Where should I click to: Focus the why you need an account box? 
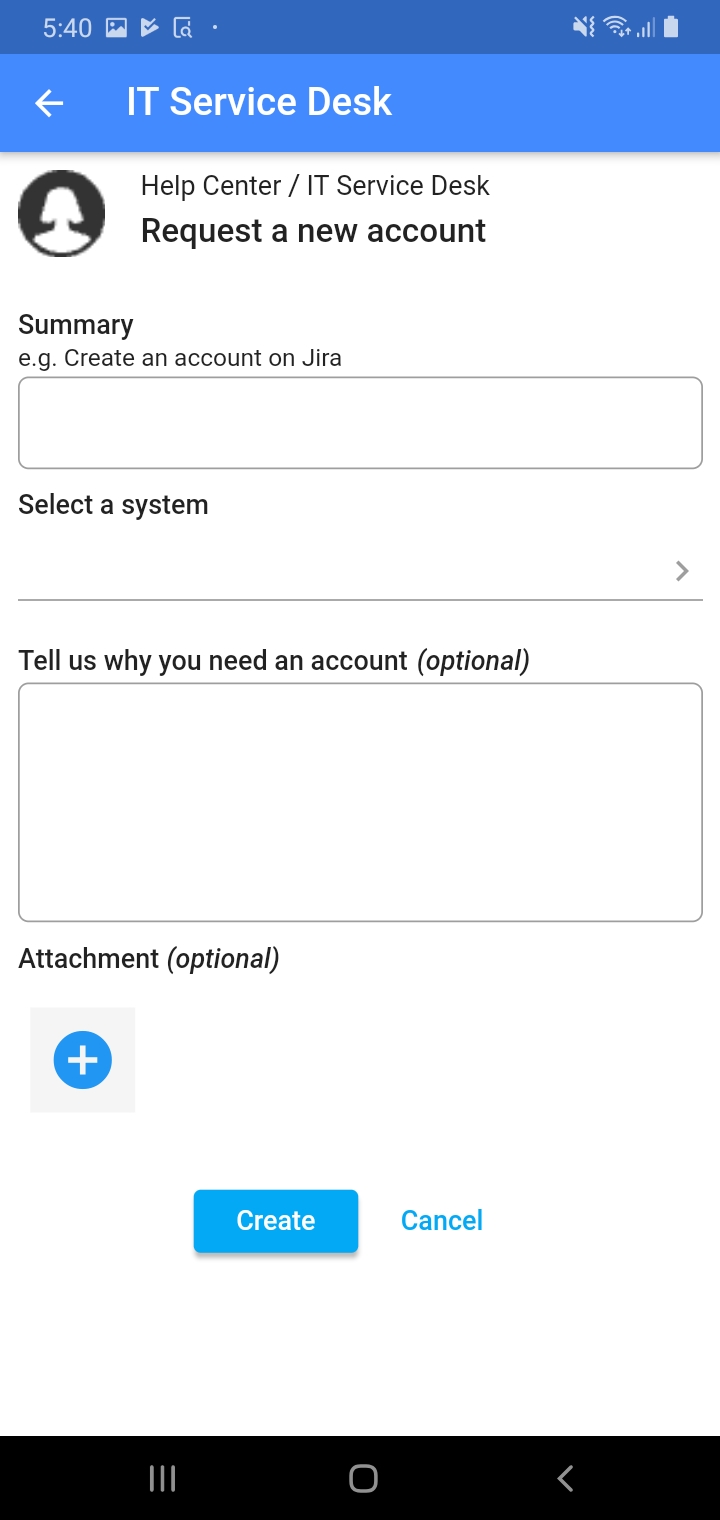[x=360, y=801]
